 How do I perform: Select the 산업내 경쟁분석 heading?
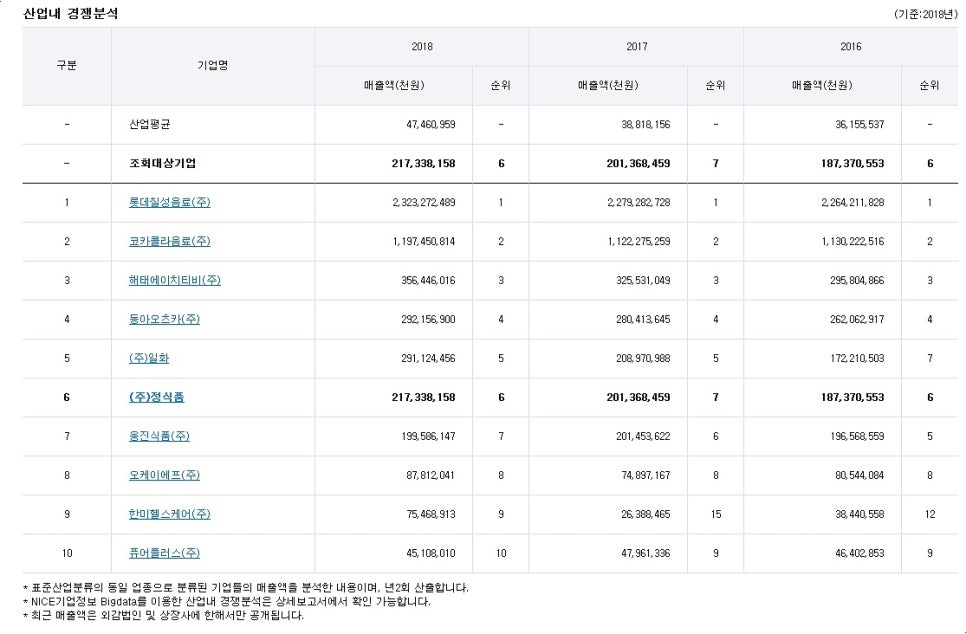(x=70, y=14)
